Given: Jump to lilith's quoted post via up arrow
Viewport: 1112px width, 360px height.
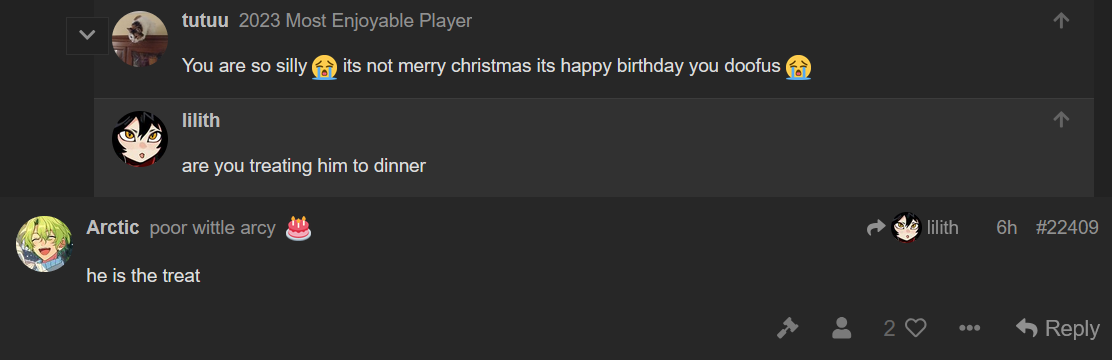Looking at the screenshot, I should (x=1061, y=120).
